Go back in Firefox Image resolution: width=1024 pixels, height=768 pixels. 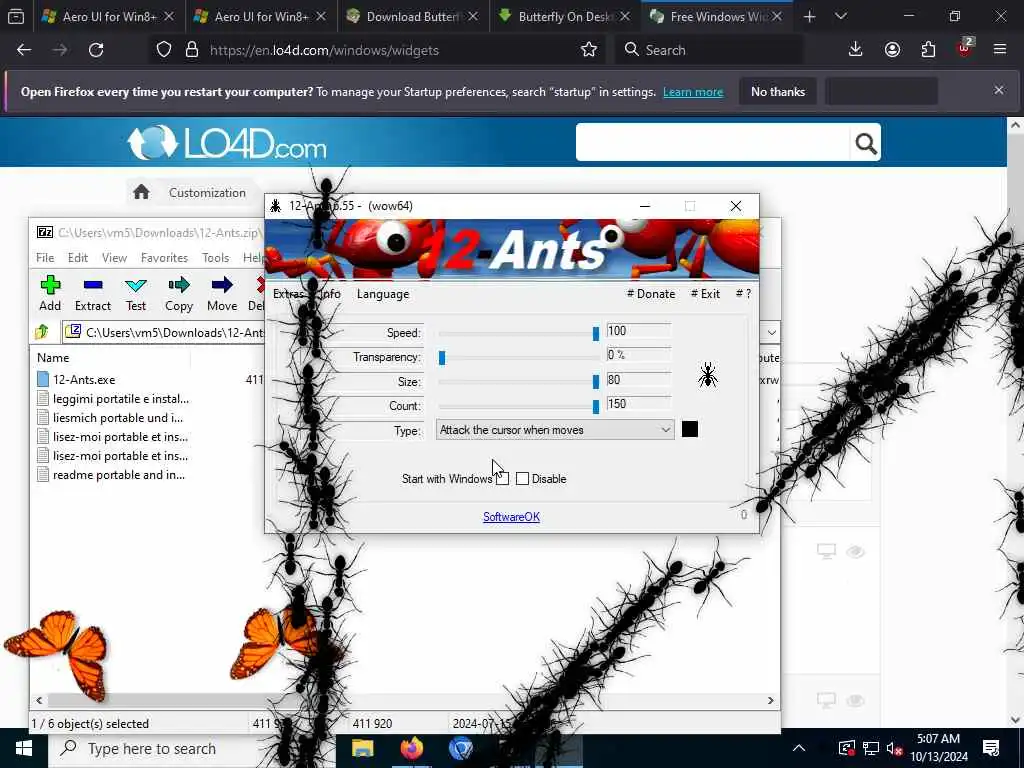click(x=24, y=50)
